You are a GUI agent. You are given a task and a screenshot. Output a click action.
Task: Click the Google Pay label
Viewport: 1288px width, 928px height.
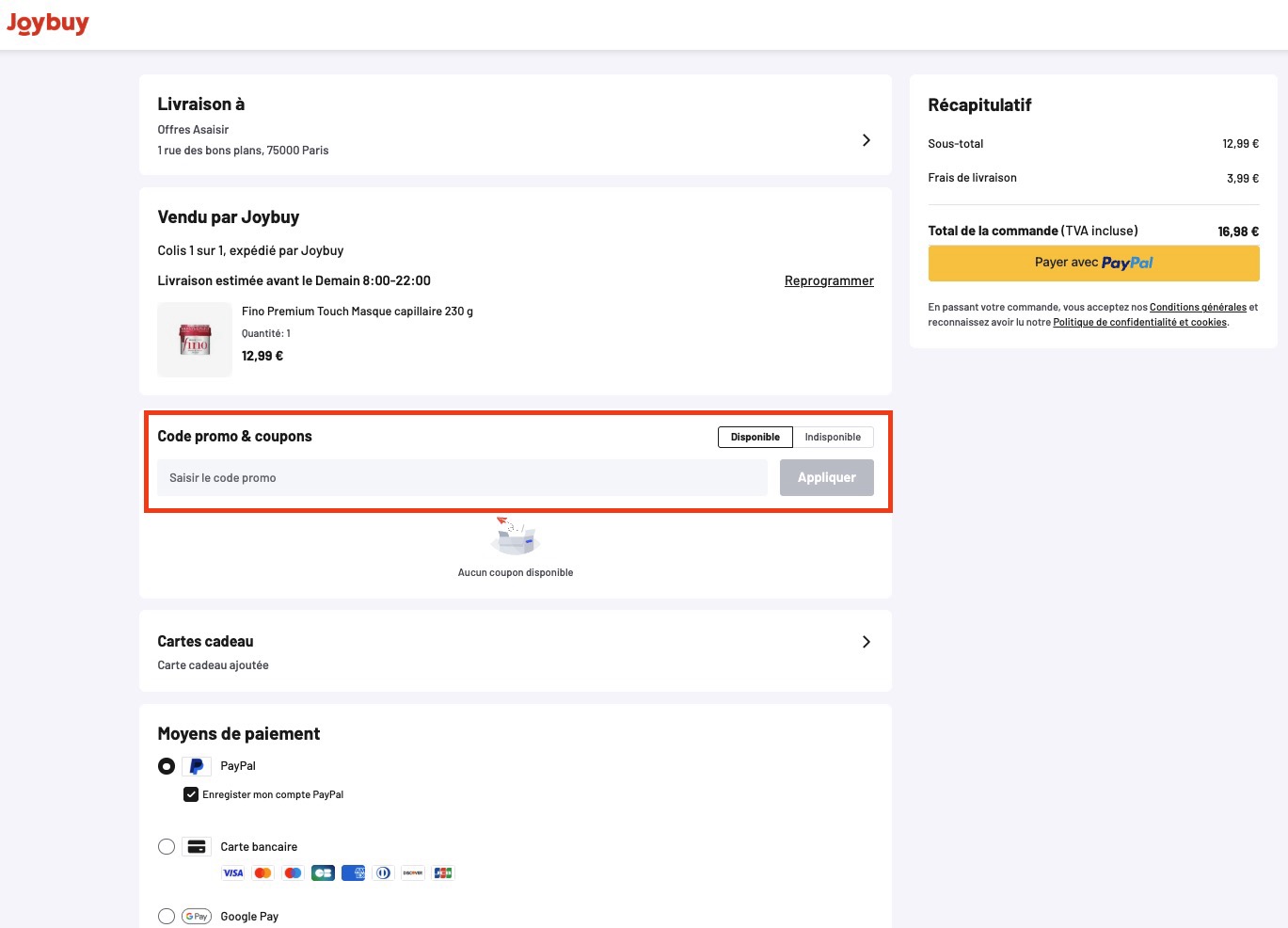pyautogui.click(x=249, y=917)
